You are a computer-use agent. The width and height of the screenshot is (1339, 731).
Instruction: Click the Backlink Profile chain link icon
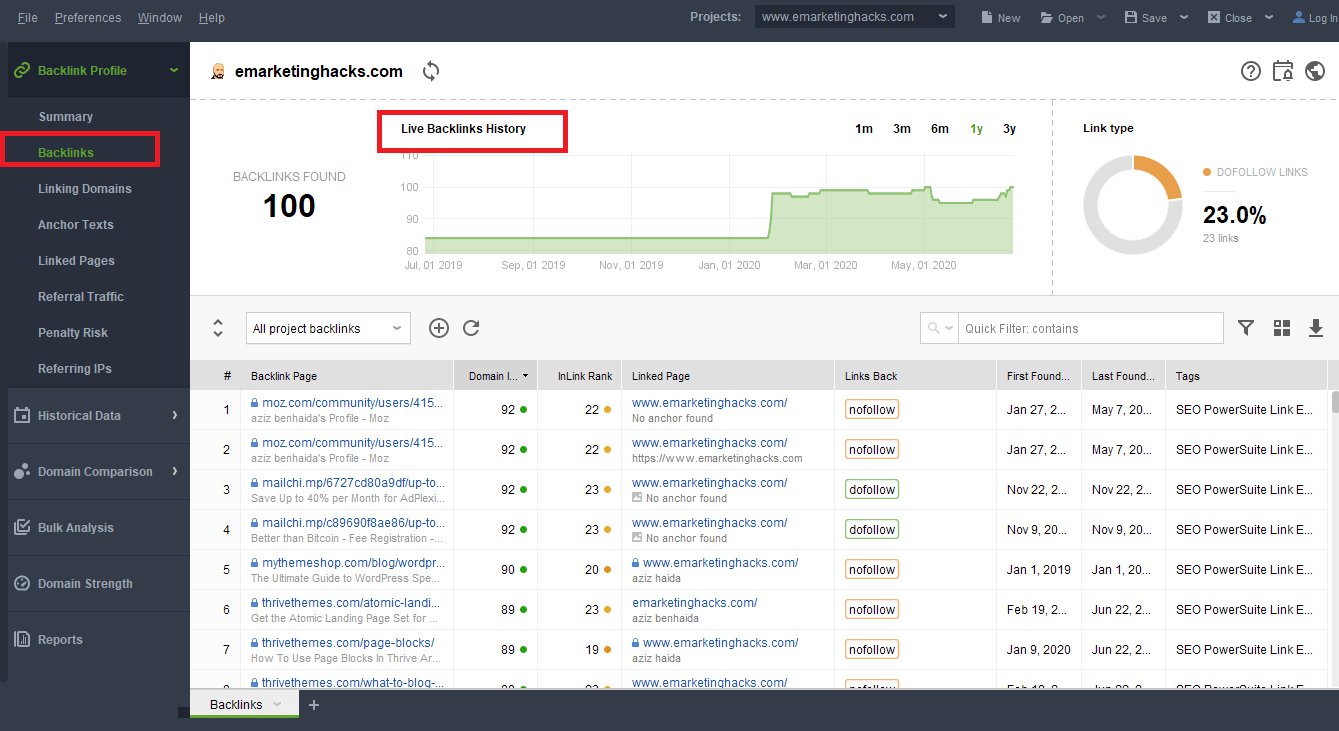point(22,71)
